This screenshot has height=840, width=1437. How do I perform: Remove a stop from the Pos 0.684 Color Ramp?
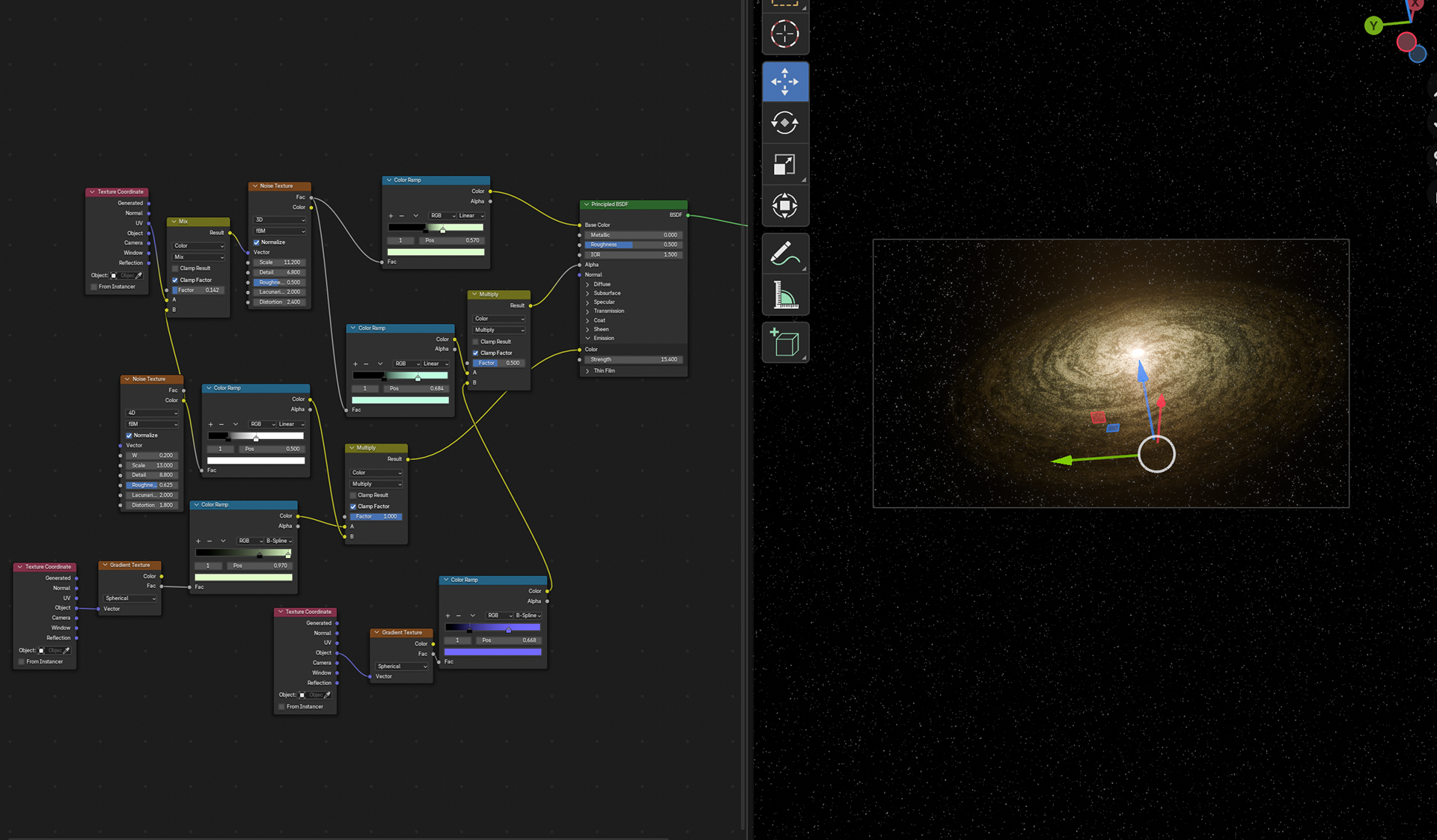click(x=366, y=364)
